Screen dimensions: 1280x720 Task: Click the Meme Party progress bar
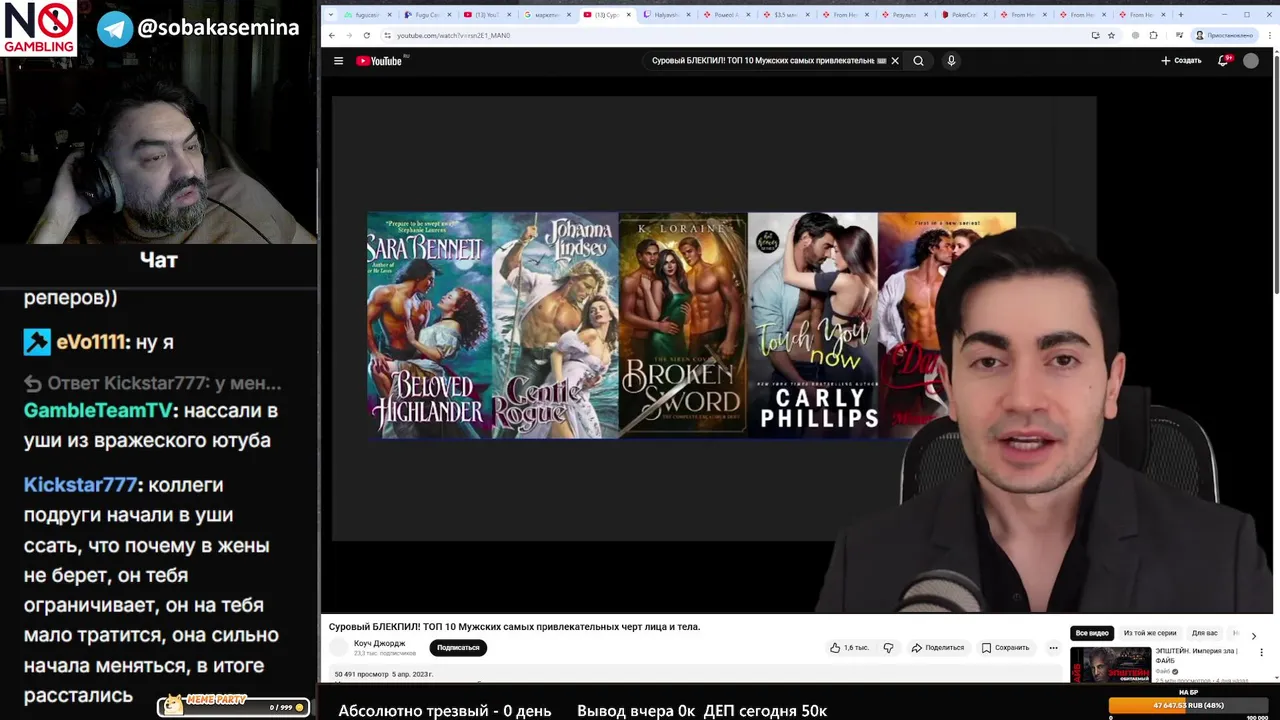(234, 706)
